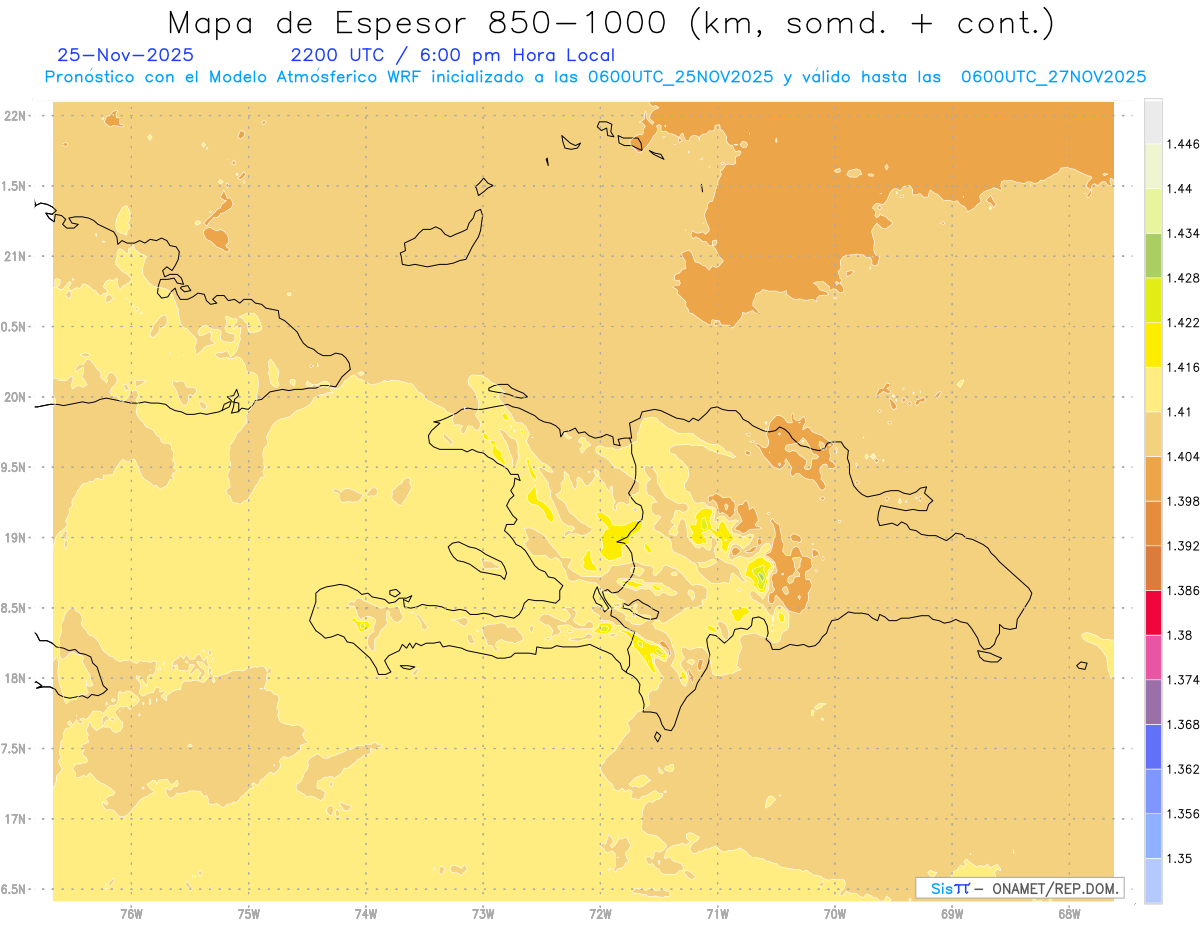Click the '75W' longitude axis label
The image size is (1200, 927).
click(x=248, y=913)
